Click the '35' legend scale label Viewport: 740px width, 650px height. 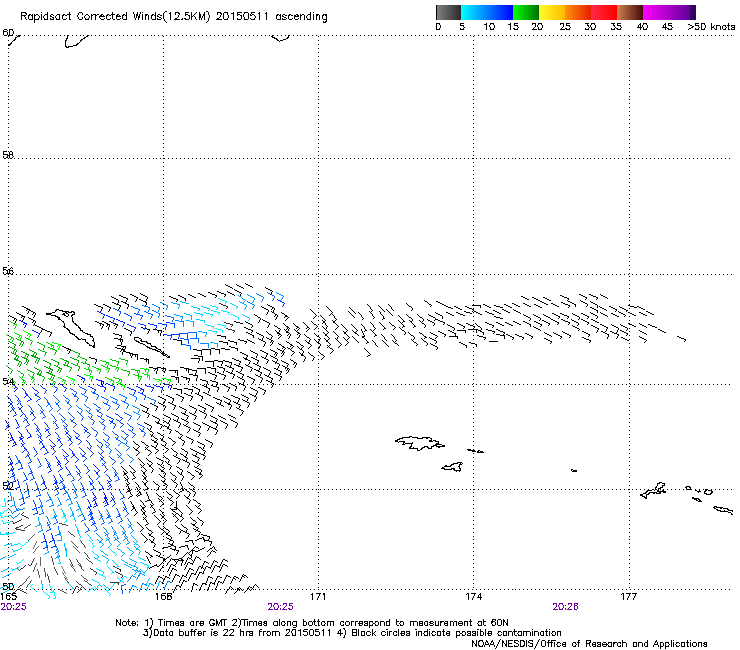(616, 27)
